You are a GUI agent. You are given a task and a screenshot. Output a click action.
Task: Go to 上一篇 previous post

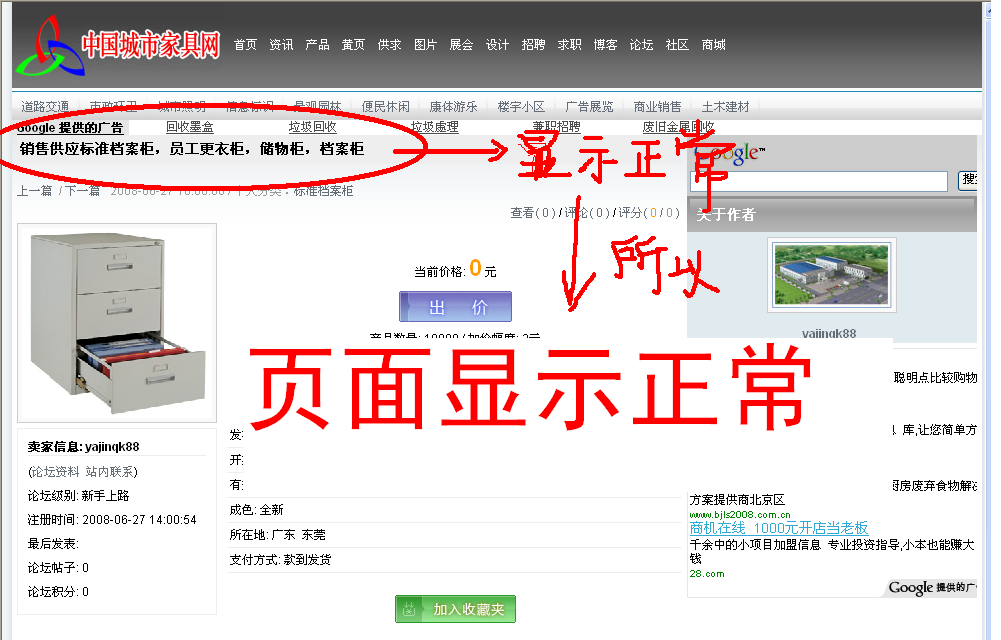[34, 191]
